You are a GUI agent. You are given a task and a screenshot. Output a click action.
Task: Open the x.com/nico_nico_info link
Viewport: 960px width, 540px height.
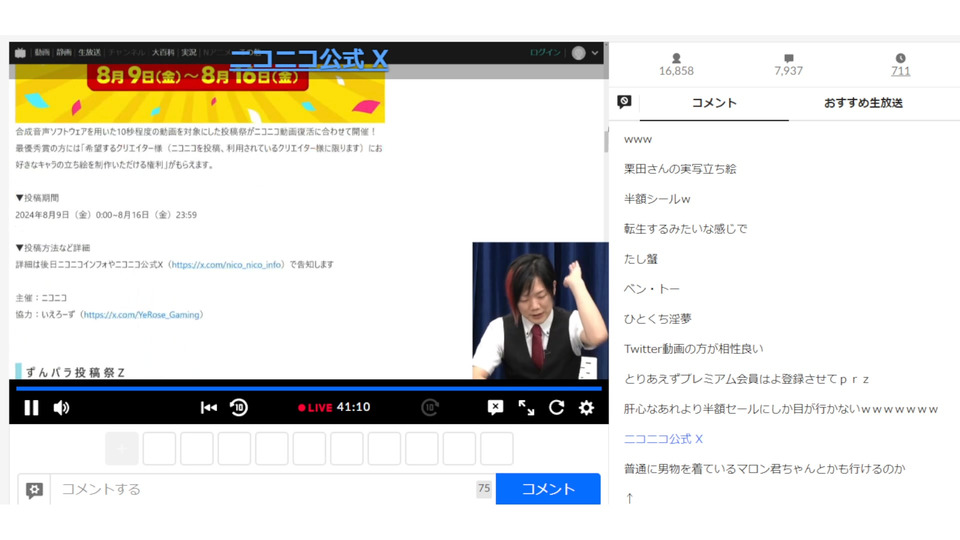(x=227, y=264)
